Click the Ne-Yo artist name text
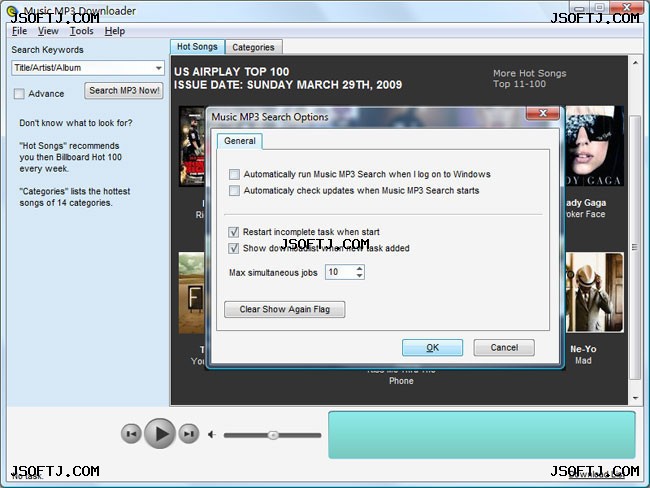The width and height of the screenshot is (650, 488). (x=583, y=349)
